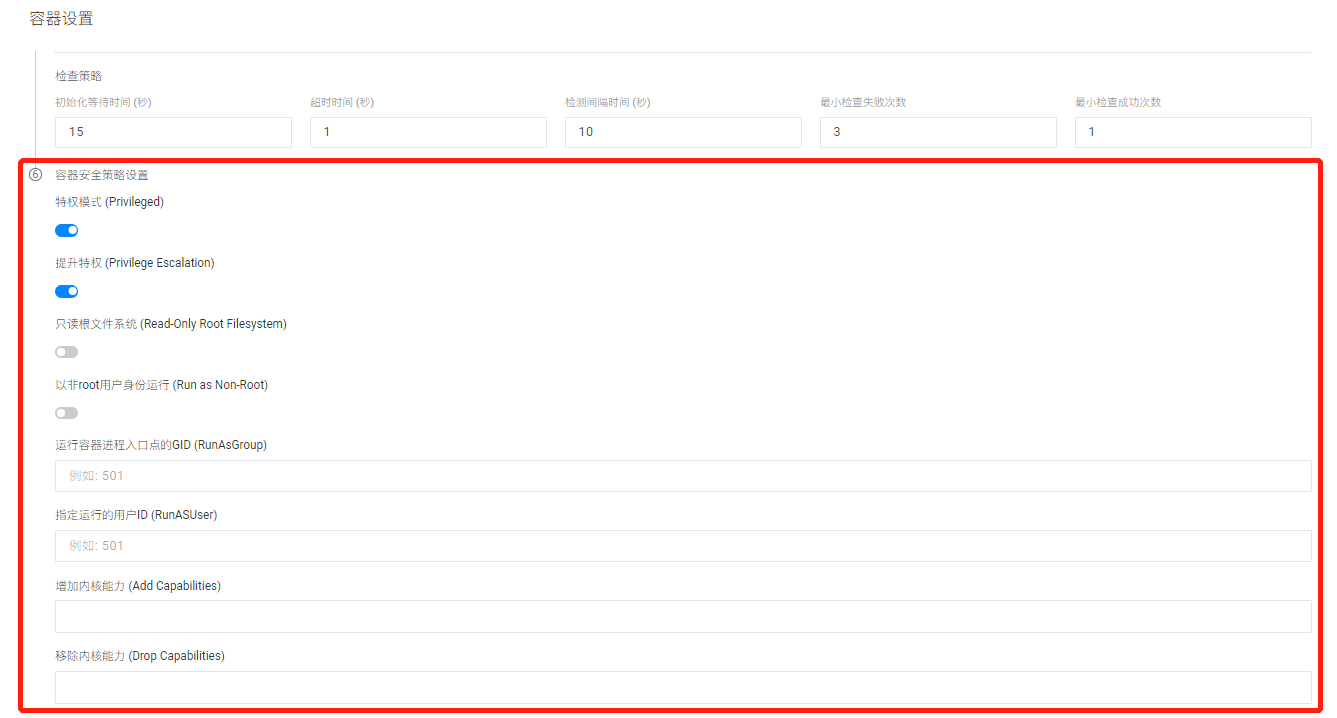Click the 移除内核能力 (Drop Capabilities) label

coord(140,656)
